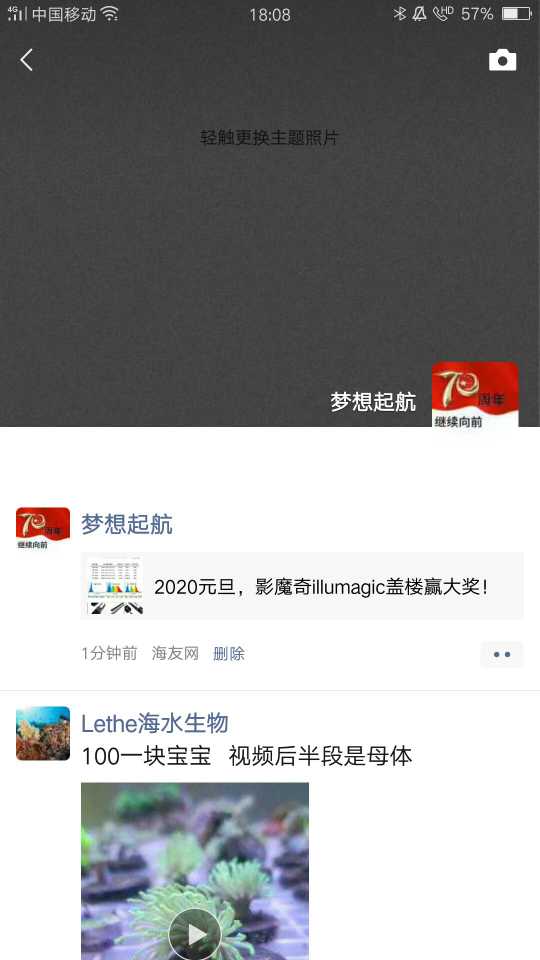Image resolution: width=540 pixels, height=960 pixels.
Task: Play the coral video
Action: tap(195, 934)
